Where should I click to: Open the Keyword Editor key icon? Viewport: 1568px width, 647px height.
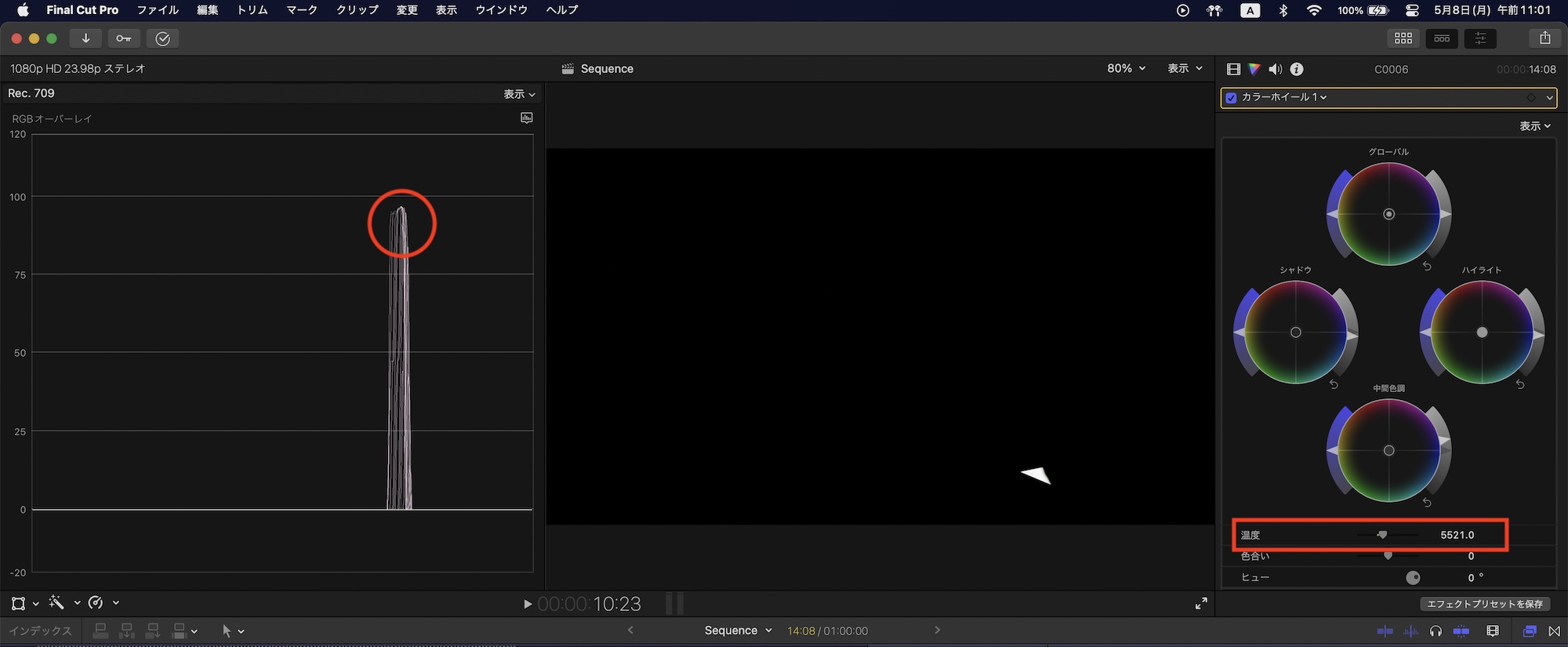(124, 38)
